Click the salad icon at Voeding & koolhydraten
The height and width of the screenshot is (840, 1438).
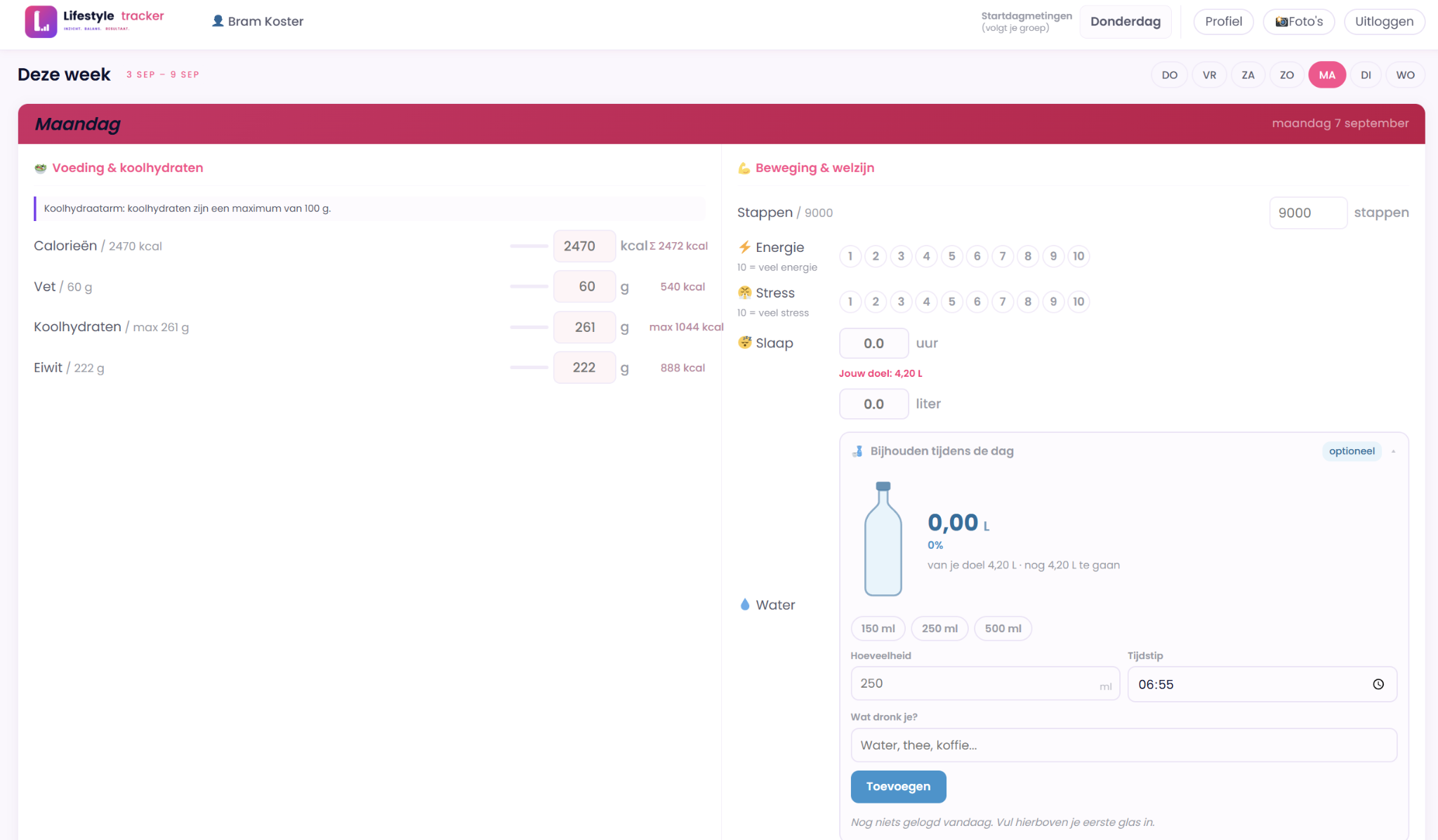pyautogui.click(x=41, y=168)
